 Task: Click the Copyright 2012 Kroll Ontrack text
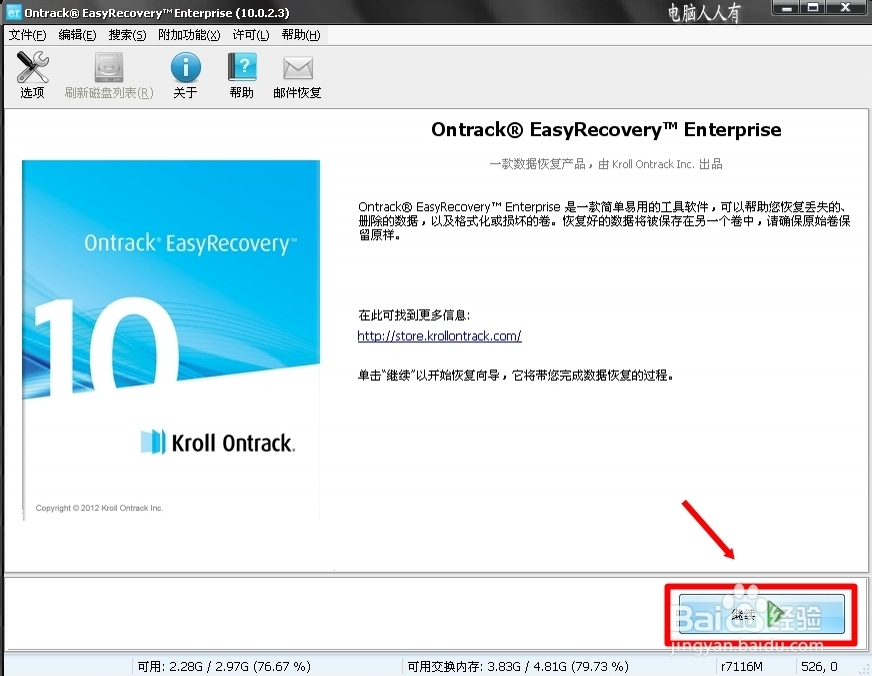[99, 508]
